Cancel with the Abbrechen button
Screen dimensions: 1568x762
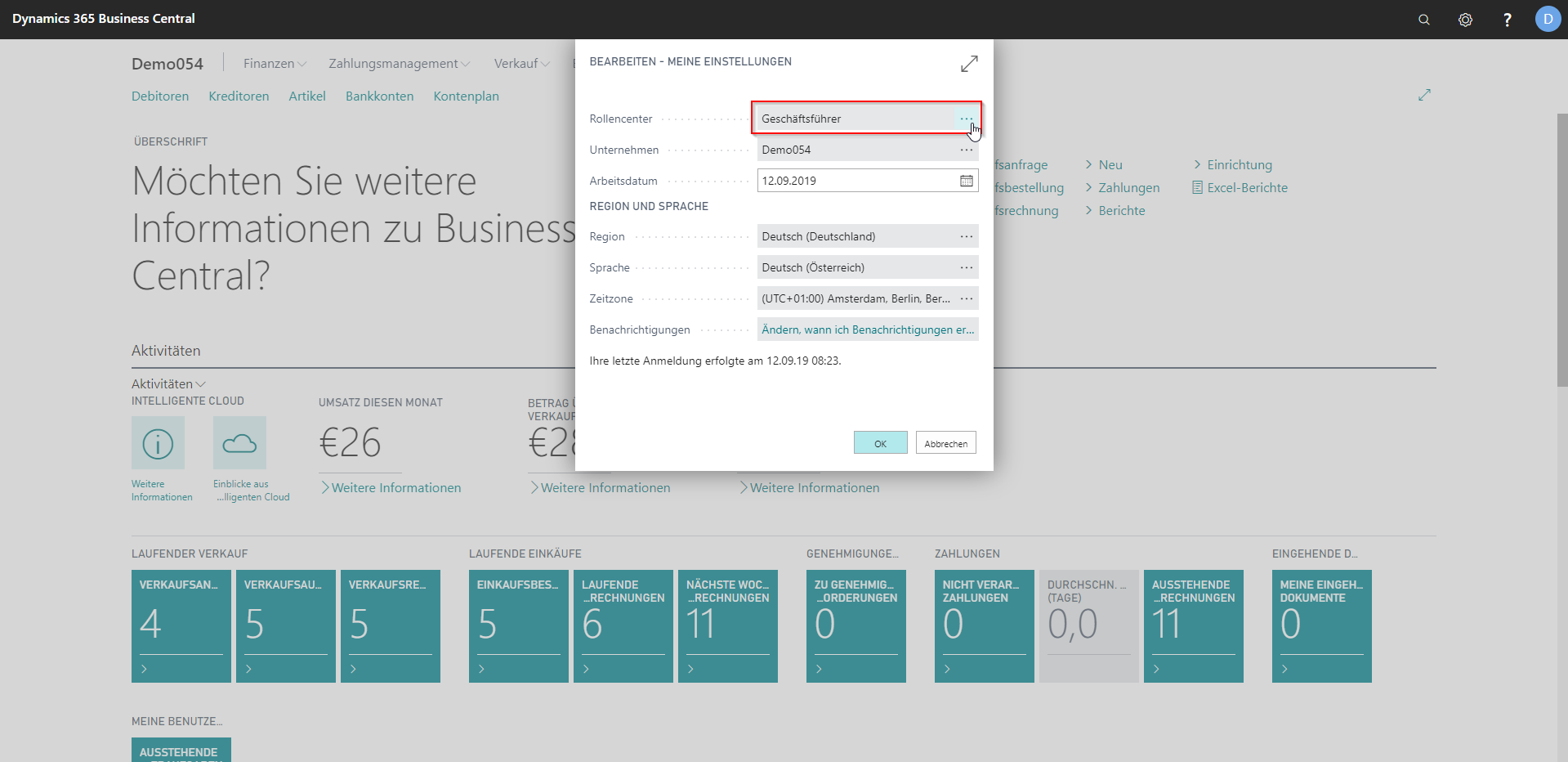(x=945, y=443)
